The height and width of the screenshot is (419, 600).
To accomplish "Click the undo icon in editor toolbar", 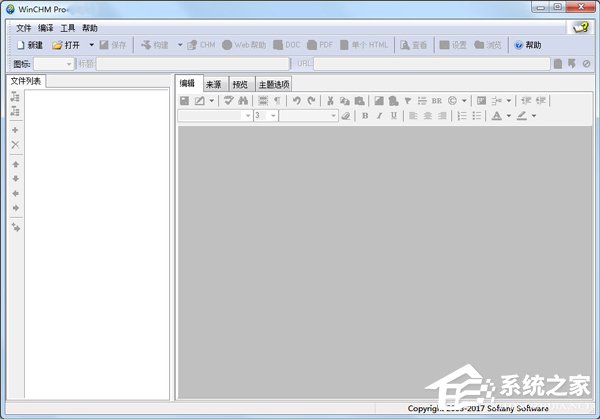I will point(296,101).
